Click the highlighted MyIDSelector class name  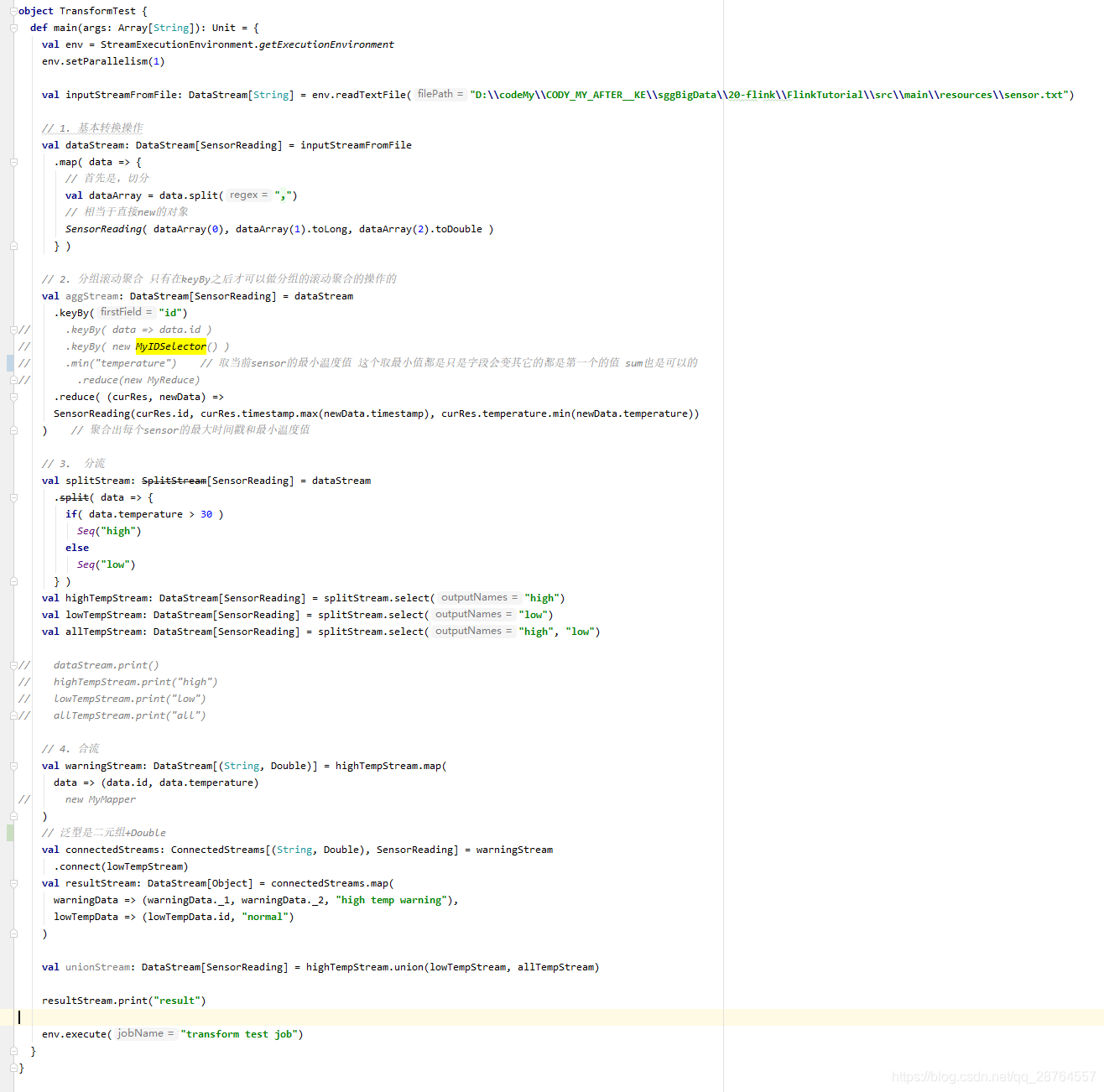(x=170, y=346)
